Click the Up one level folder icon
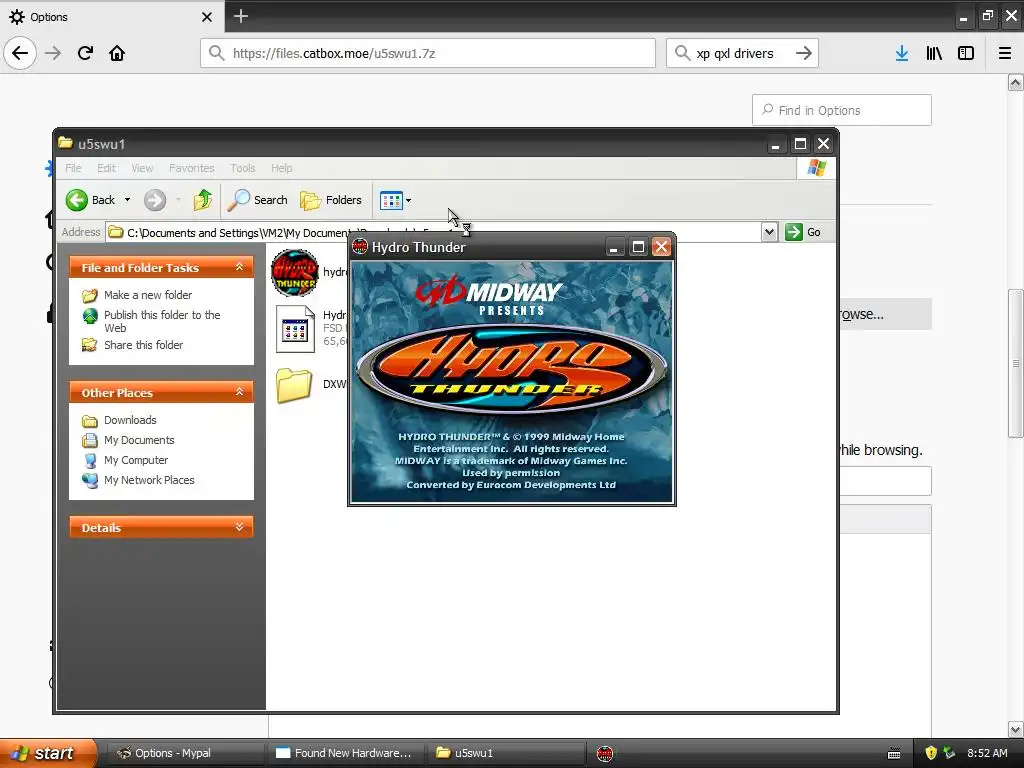Viewport: 1024px width, 768px height. (202, 200)
